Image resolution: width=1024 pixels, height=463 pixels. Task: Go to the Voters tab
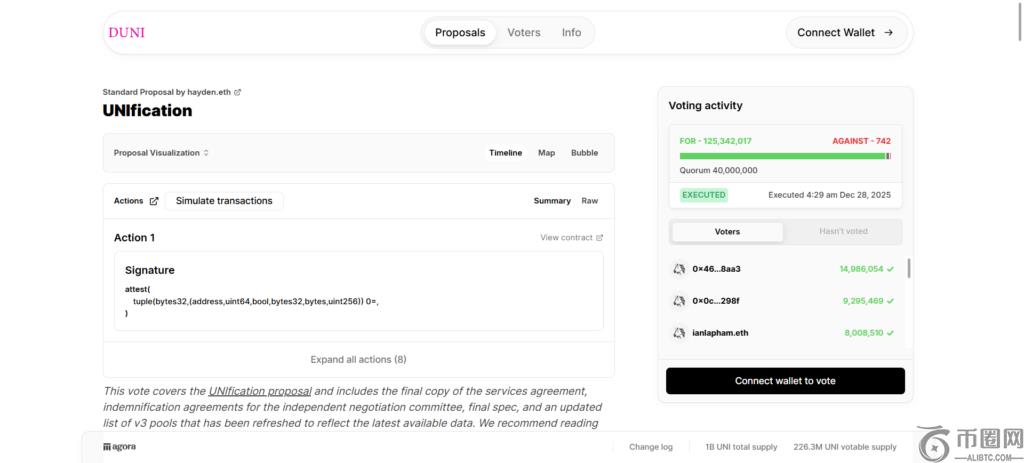(524, 33)
